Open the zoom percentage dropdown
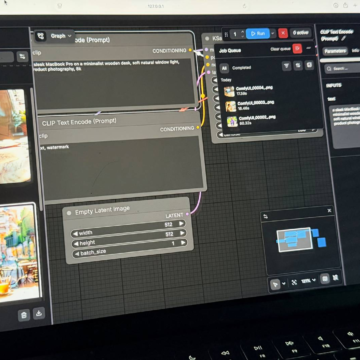The width and height of the screenshot is (360, 360). point(308,281)
